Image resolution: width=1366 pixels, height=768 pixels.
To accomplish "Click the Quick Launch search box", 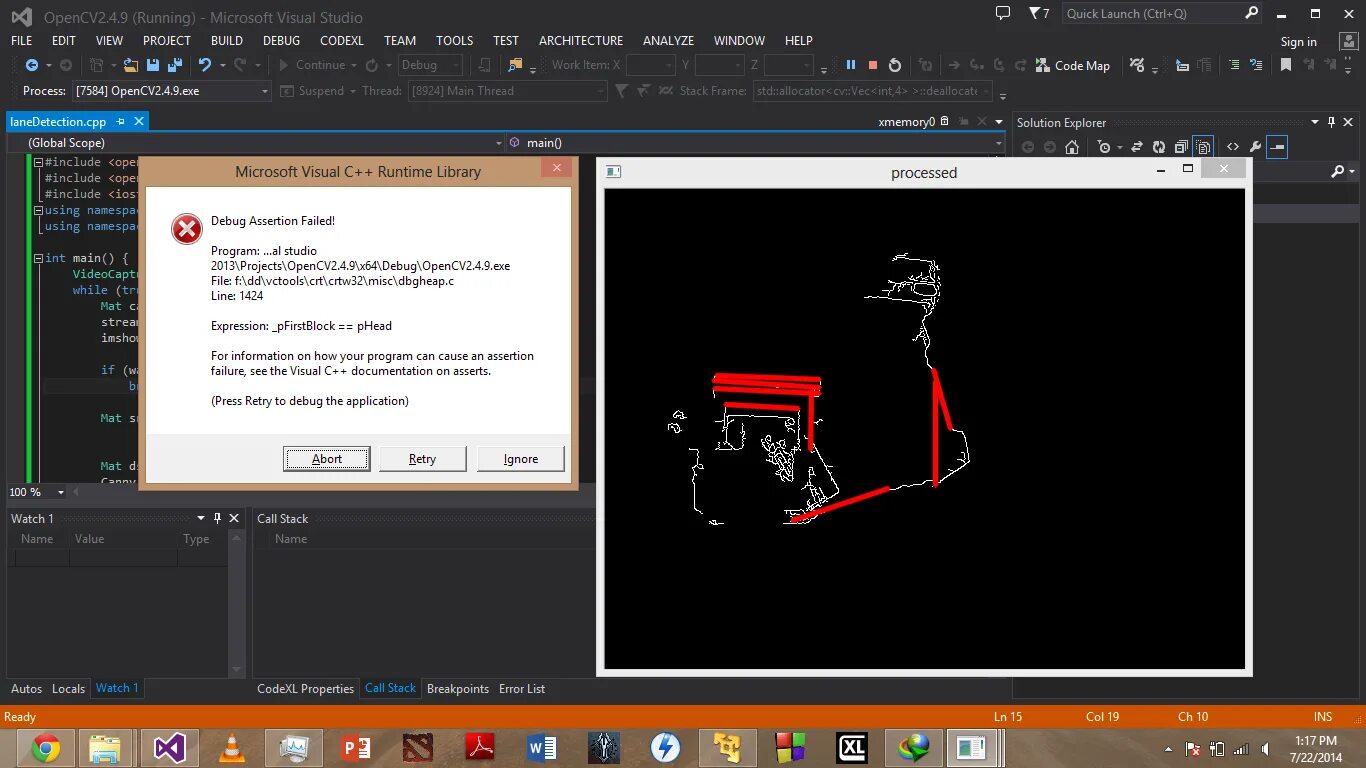I will coord(1162,13).
